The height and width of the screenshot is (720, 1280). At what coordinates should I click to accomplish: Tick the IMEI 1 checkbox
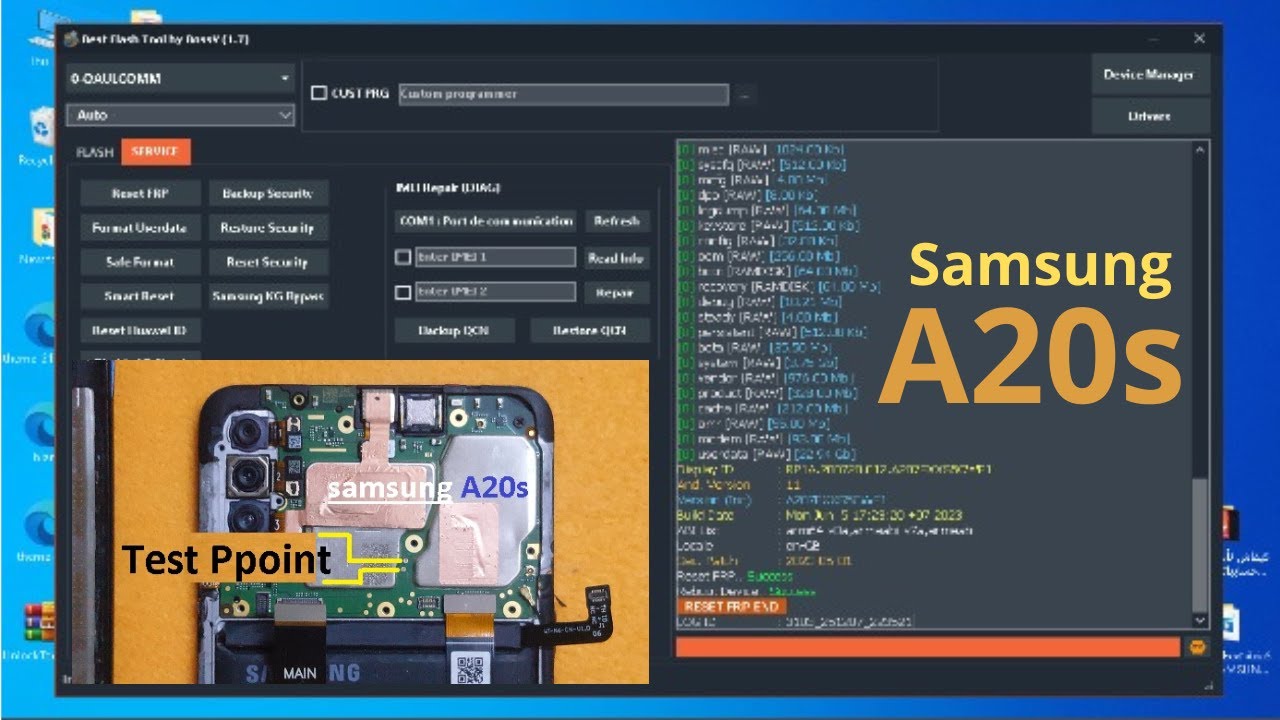tap(403, 257)
